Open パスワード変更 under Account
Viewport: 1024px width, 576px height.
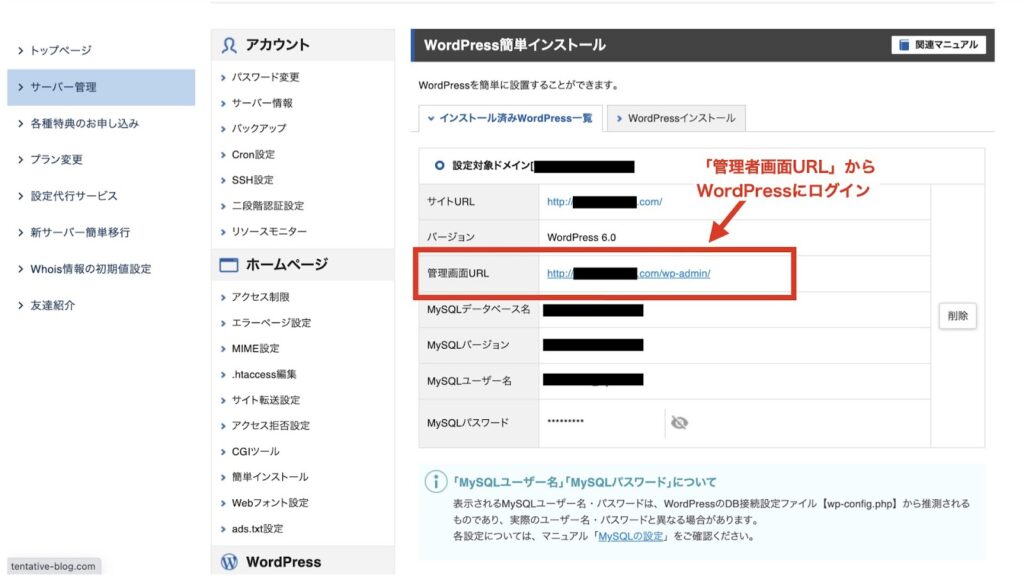point(265,77)
